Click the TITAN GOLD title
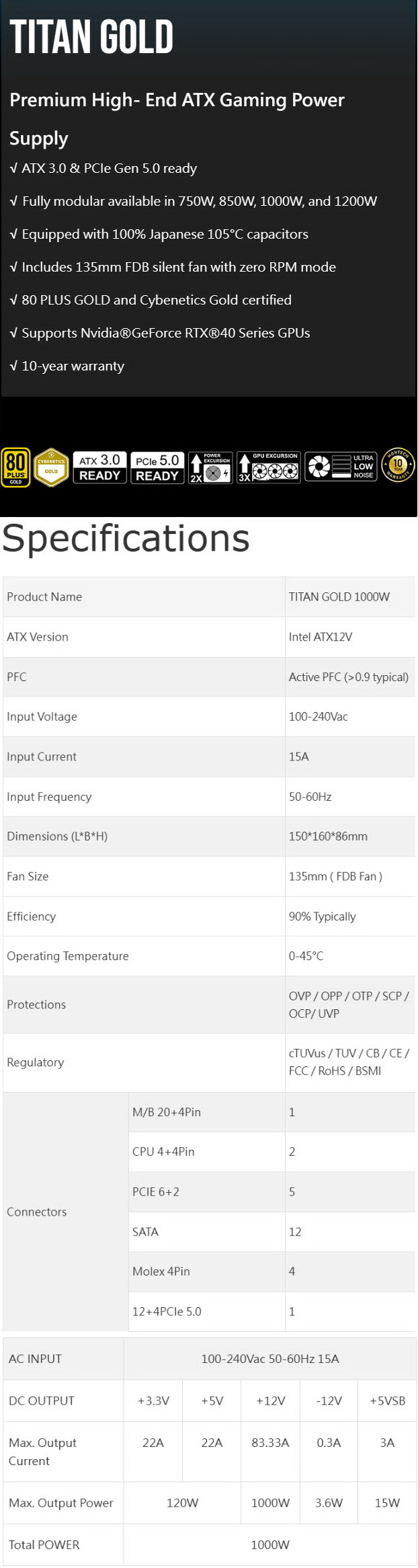This screenshot has width=418, height=1568. pos(91,36)
